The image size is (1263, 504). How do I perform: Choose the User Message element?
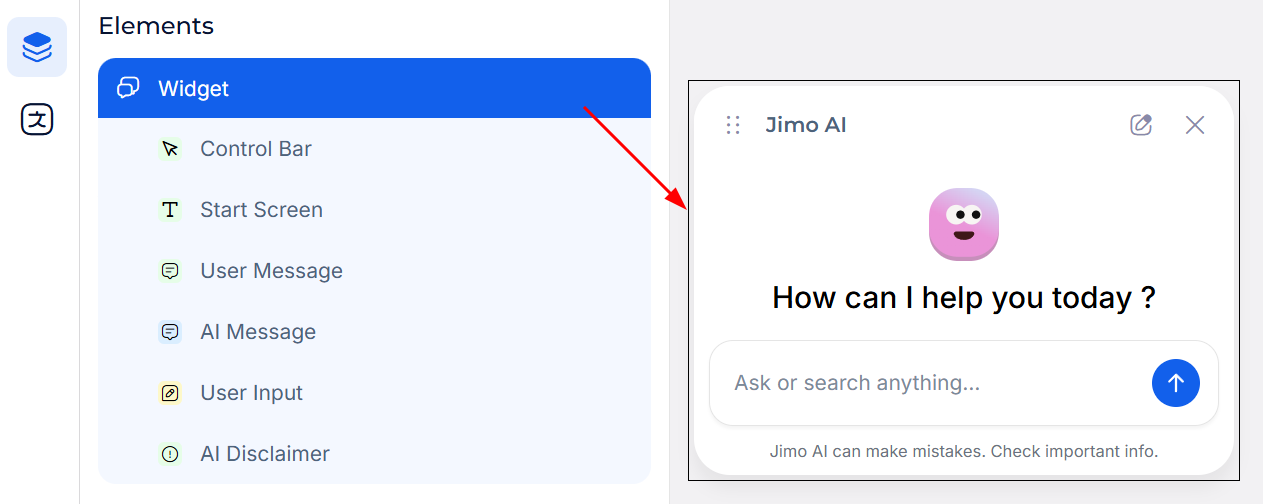[x=271, y=271]
